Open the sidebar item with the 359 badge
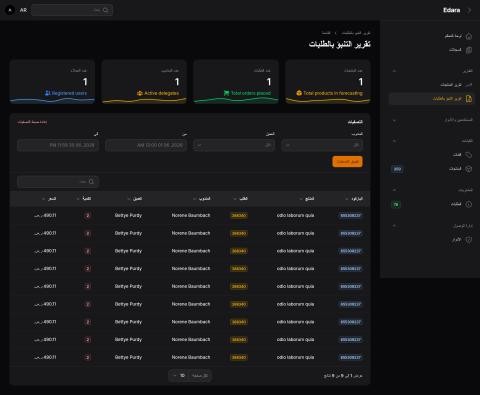The width and height of the screenshot is (480, 395). (431, 169)
